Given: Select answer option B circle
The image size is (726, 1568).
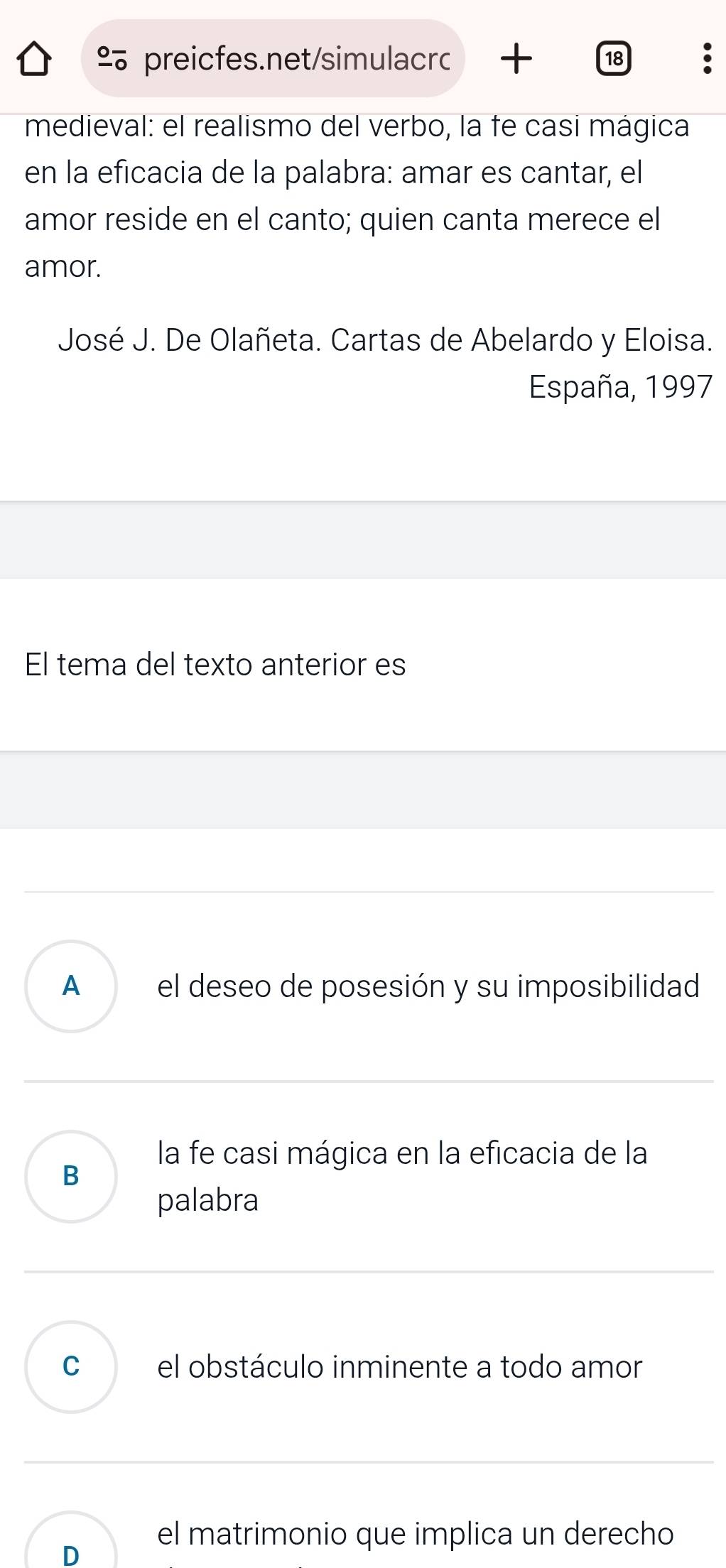Looking at the screenshot, I should click(x=71, y=1176).
